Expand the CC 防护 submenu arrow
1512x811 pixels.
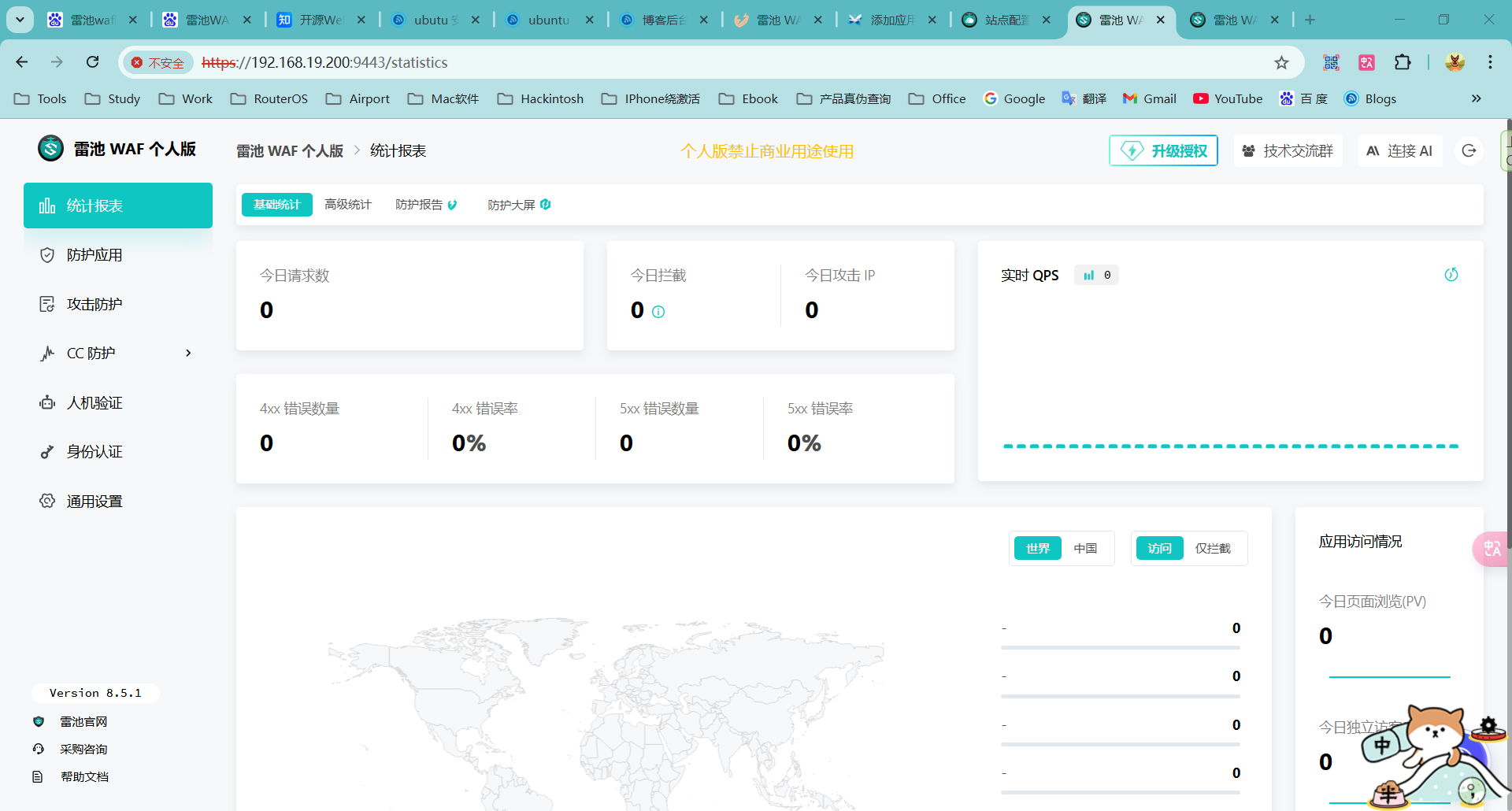click(x=188, y=353)
